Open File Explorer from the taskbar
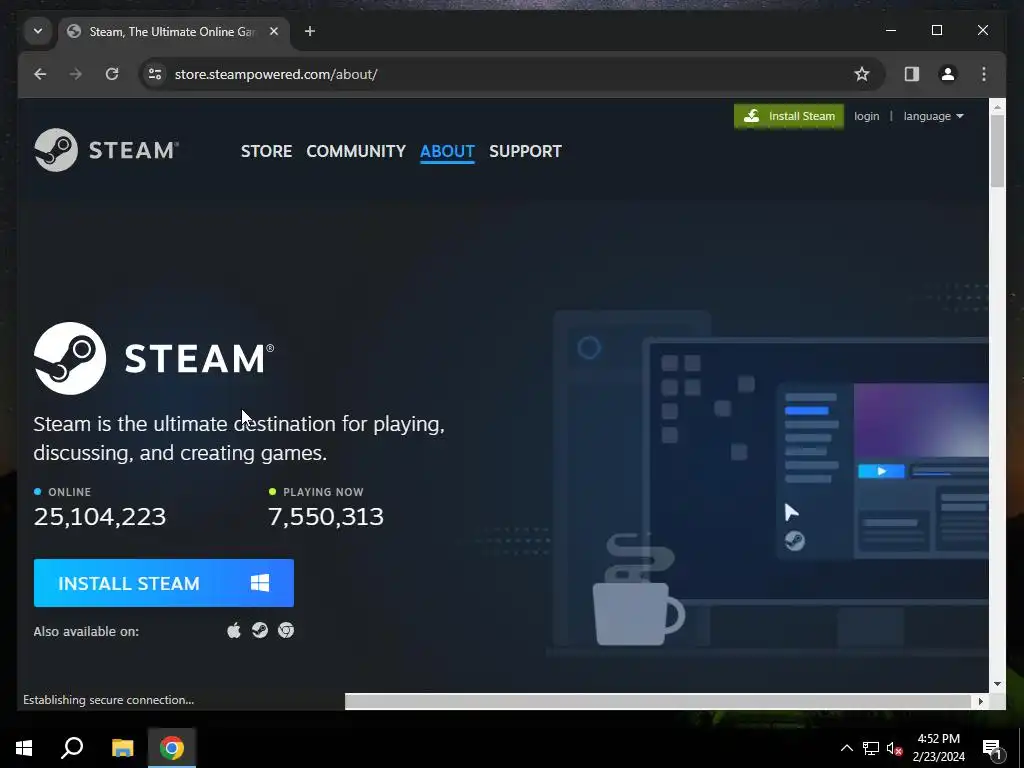Viewport: 1024px width, 768px height. [x=122, y=748]
